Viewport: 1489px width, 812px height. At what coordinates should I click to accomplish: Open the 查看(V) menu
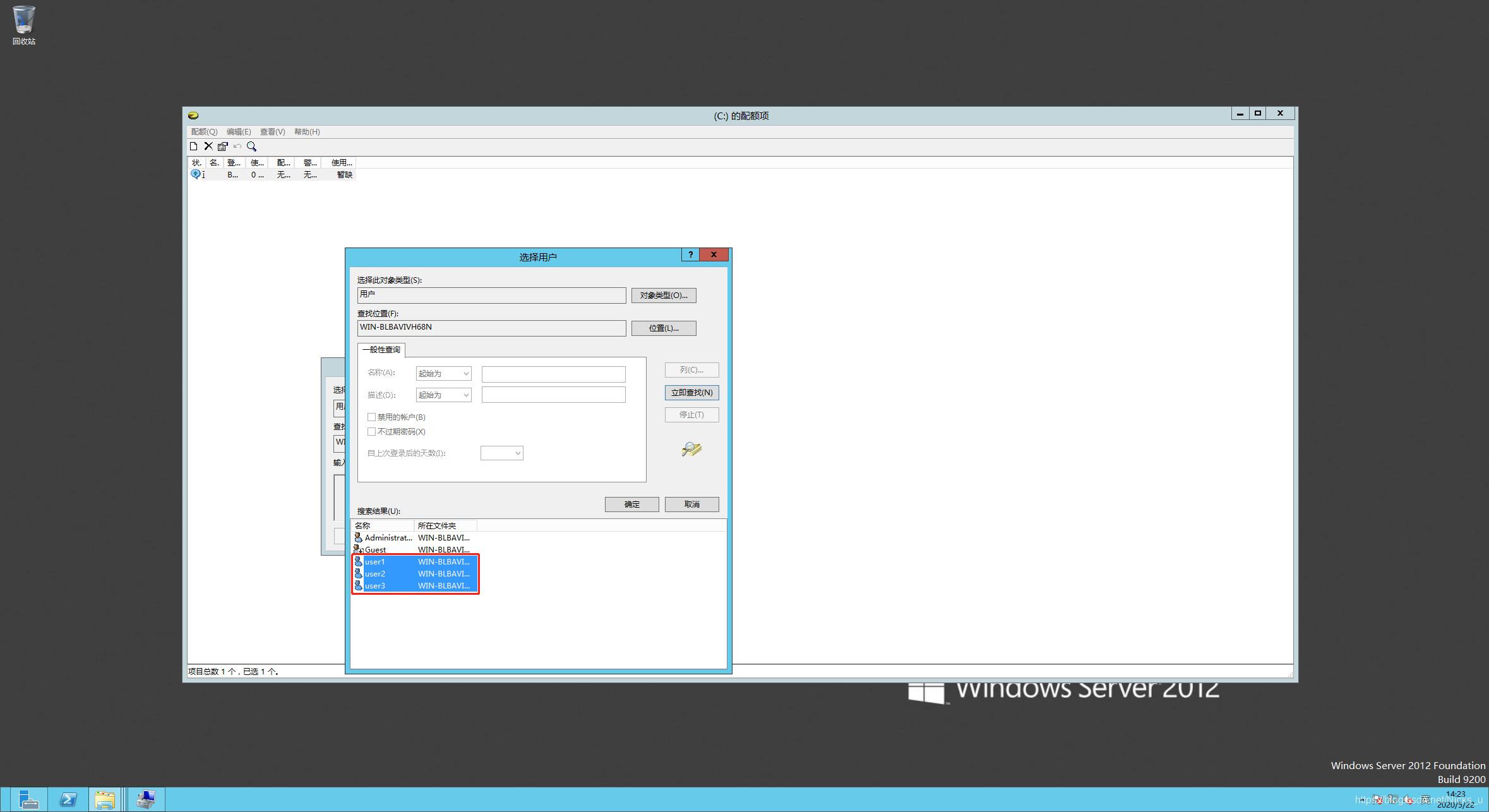[272, 132]
